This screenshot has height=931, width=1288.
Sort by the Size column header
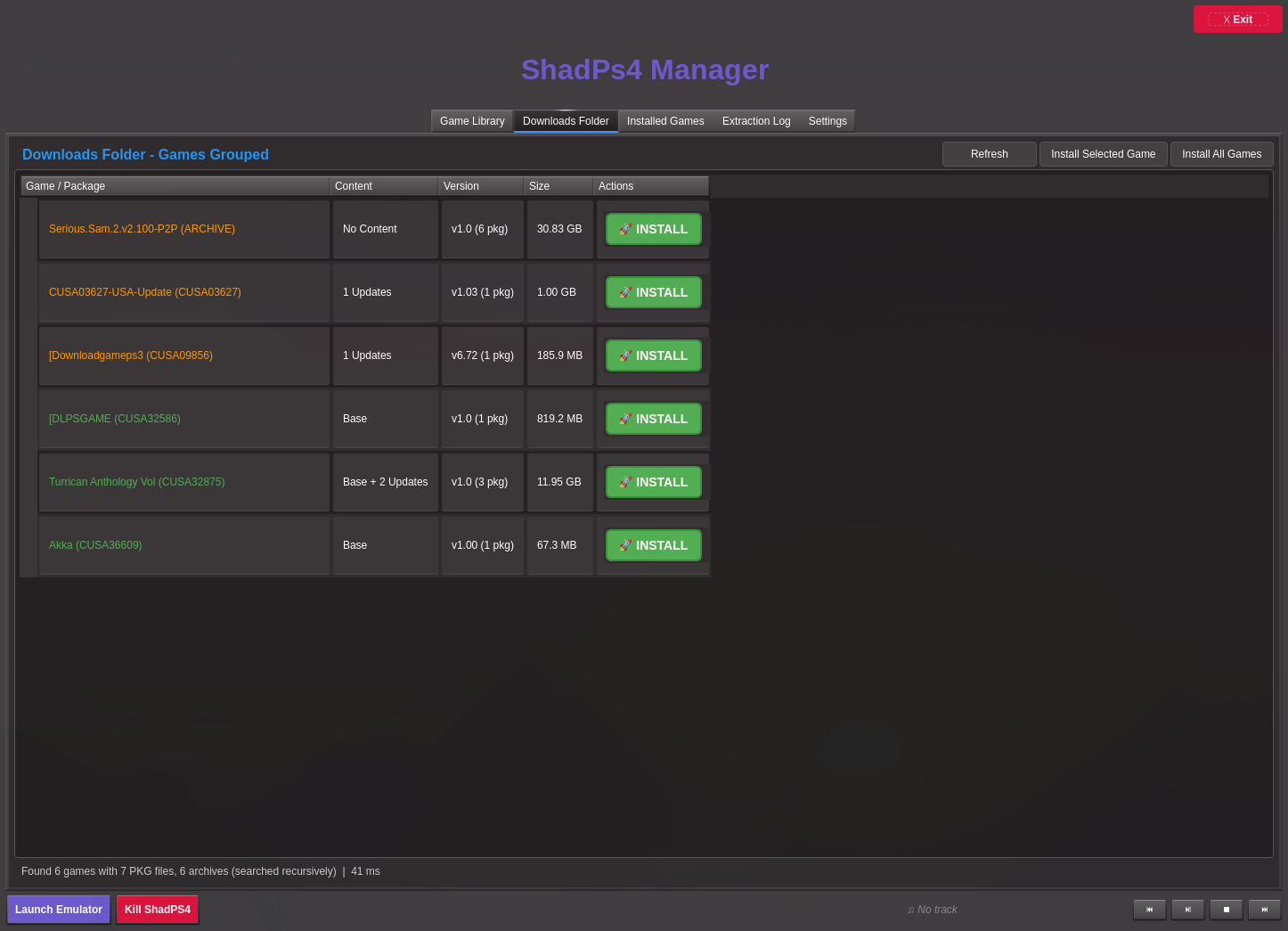coord(558,186)
